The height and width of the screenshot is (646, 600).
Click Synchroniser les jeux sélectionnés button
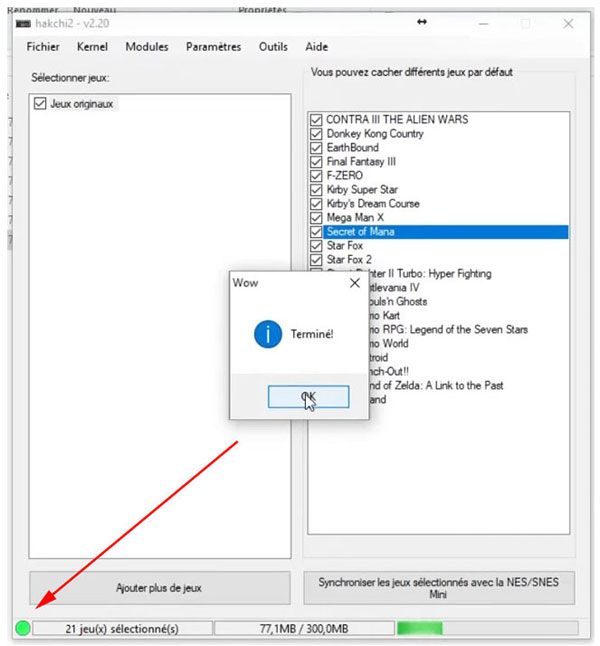(440, 588)
